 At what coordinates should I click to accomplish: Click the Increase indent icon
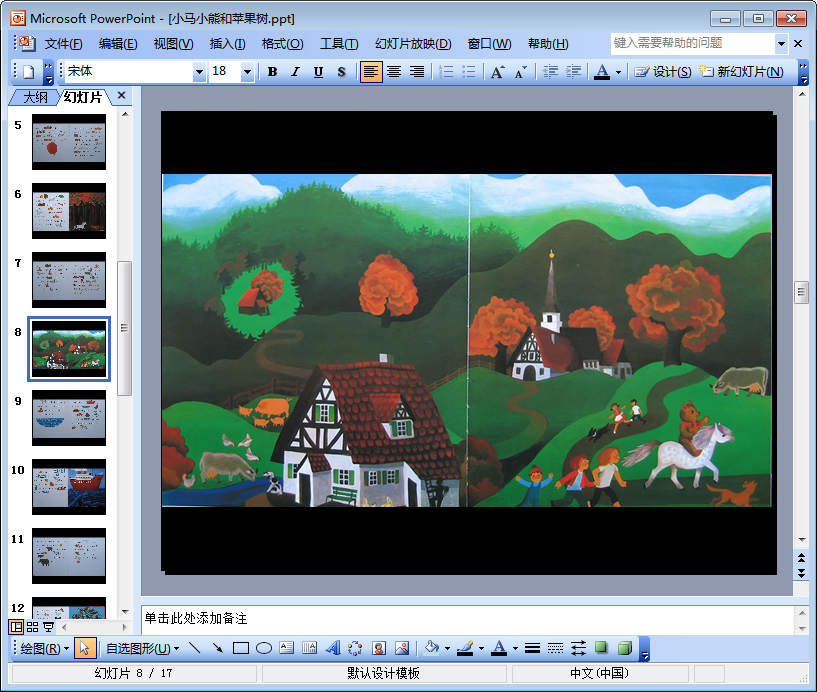tap(573, 72)
